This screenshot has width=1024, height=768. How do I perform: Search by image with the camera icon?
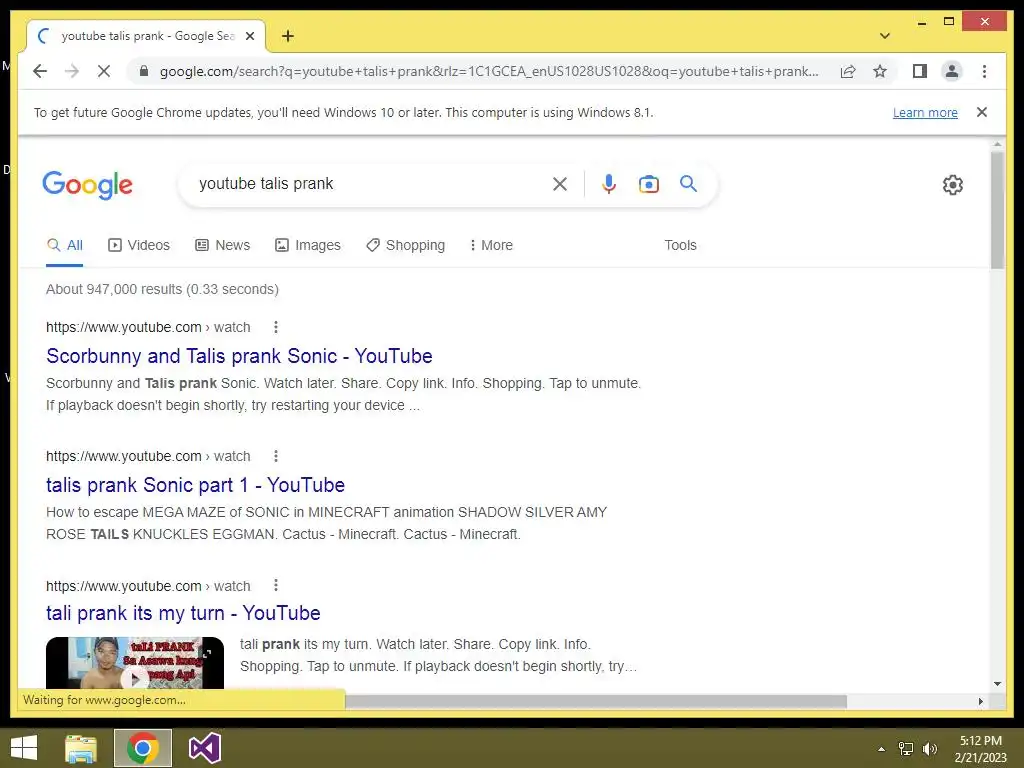click(648, 184)
